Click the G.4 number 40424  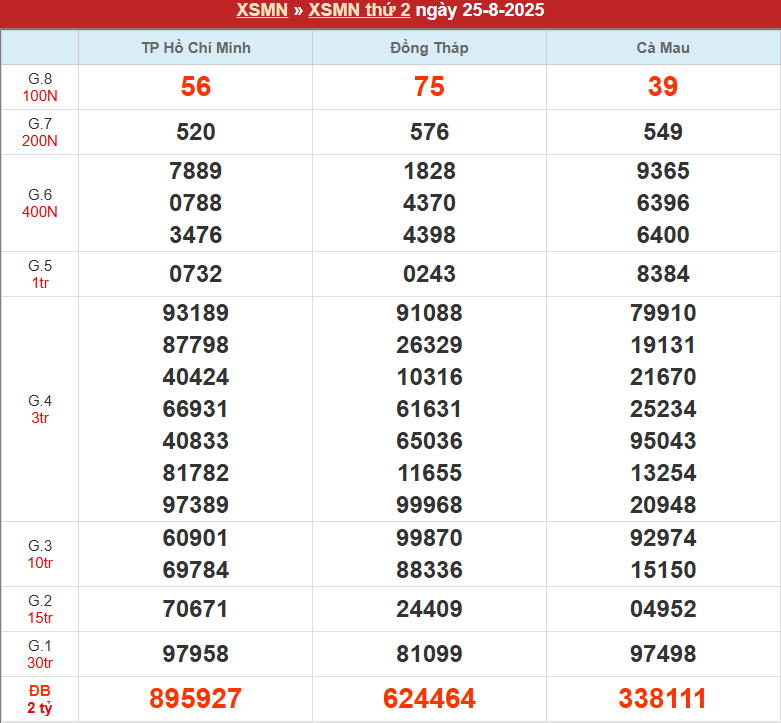(196, 376)
